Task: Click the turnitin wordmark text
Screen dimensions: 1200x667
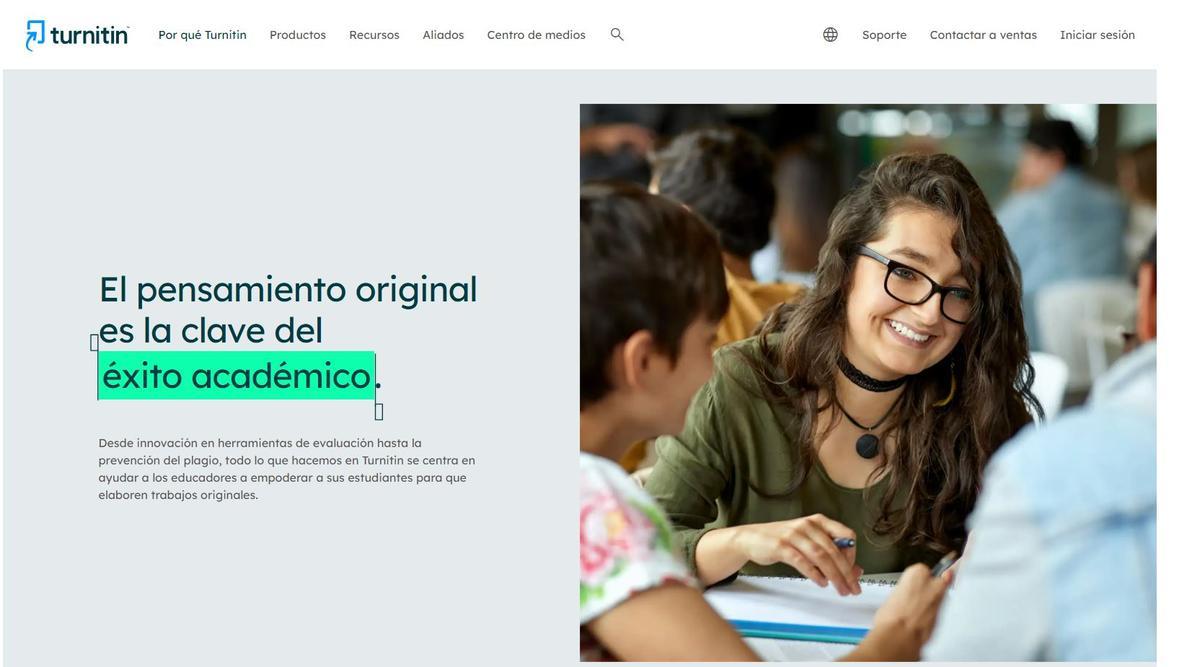Action: point(89,35)
